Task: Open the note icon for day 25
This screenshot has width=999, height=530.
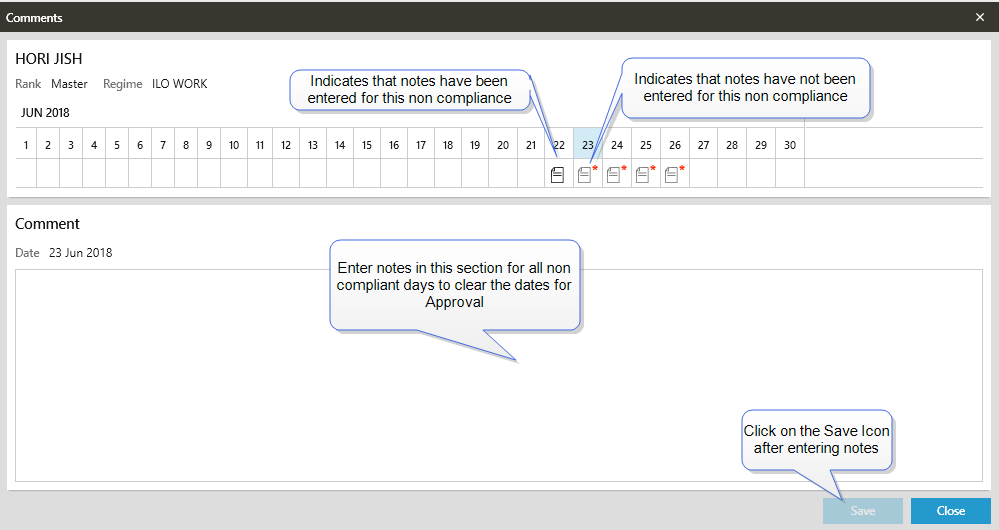Action: pos(643,174)
